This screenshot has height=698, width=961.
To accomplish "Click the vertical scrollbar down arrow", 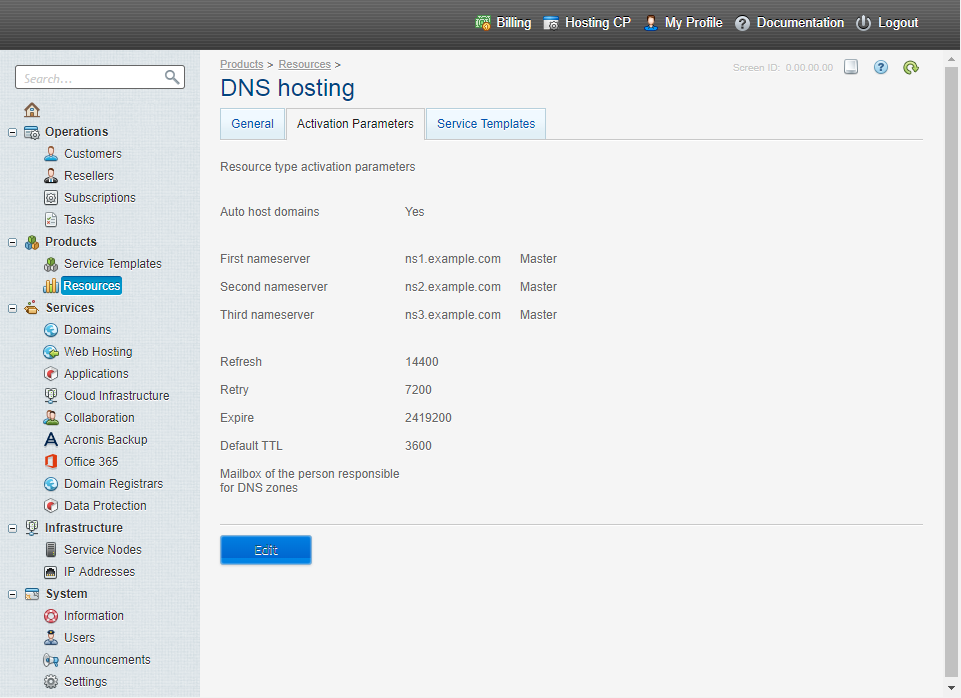I will click(x=952, y=688).
